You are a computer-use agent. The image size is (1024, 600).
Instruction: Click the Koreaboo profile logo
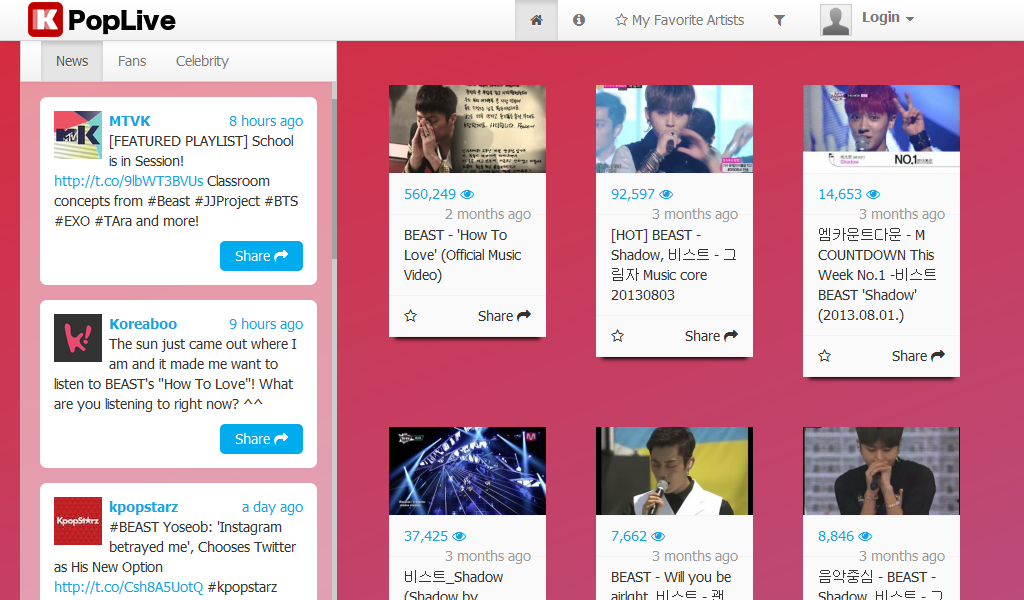click(78, 338)
